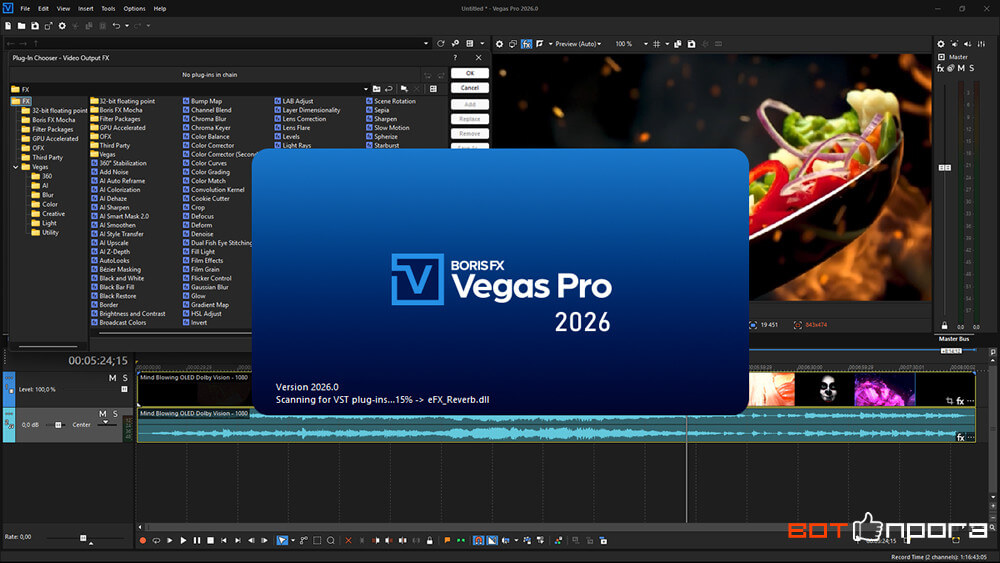Open the audio clip's fx button

(x=960, y=437)
